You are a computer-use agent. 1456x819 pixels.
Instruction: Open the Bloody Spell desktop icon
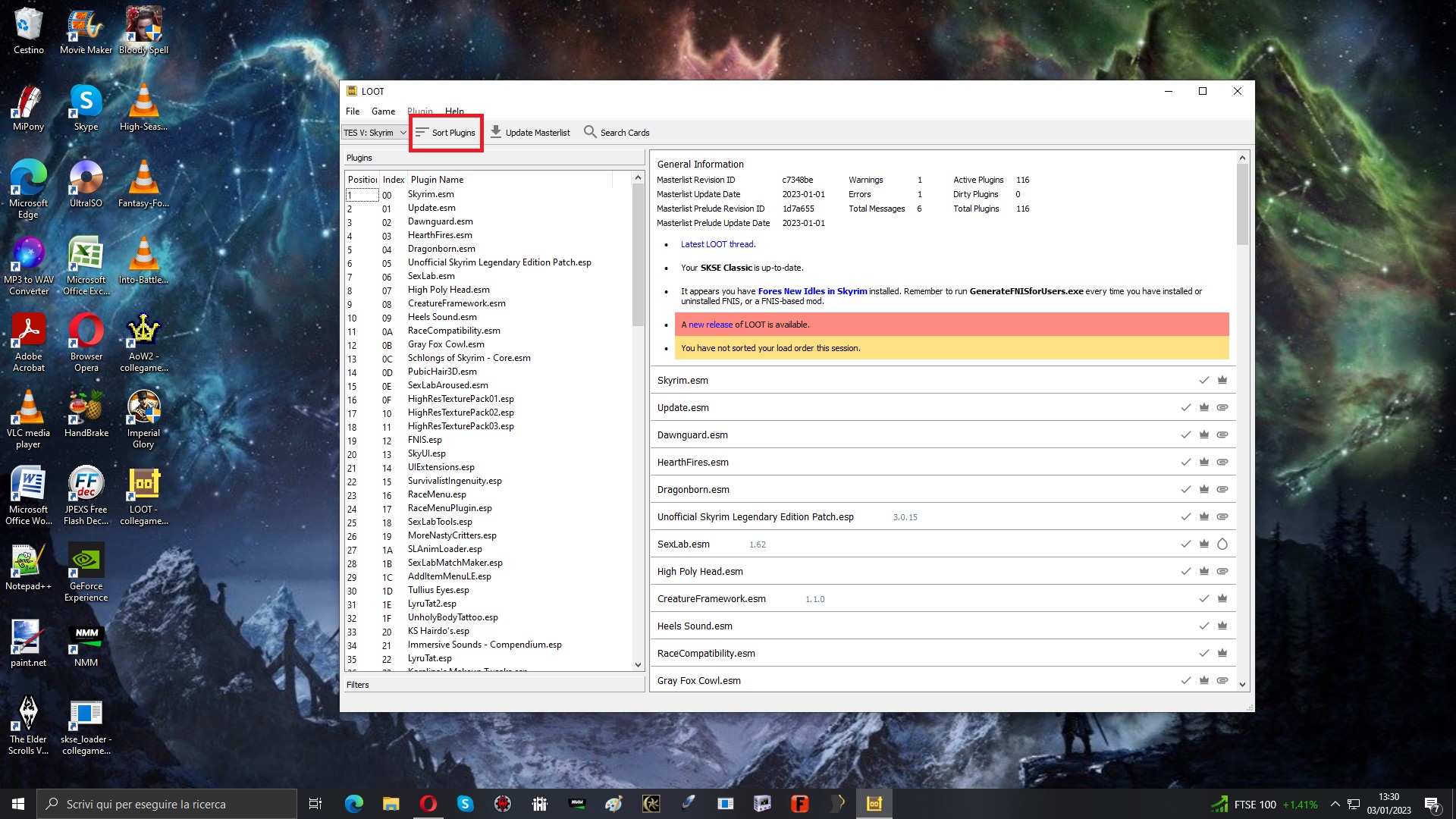point(143,31)
